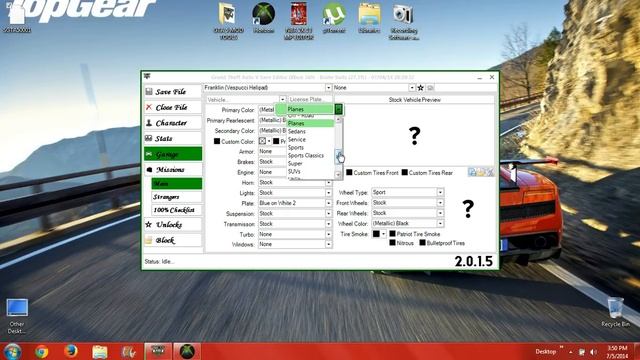Screen dimensions: 640x360
Task: Open File Explorer from the taskbar
Action: click(100, 351)
